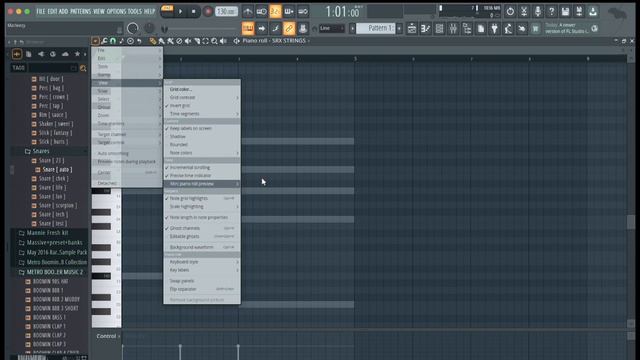640x360 pixels.
Task: Click the Background waveform entry
Action: pyautogui.click(x=202, y=247)
